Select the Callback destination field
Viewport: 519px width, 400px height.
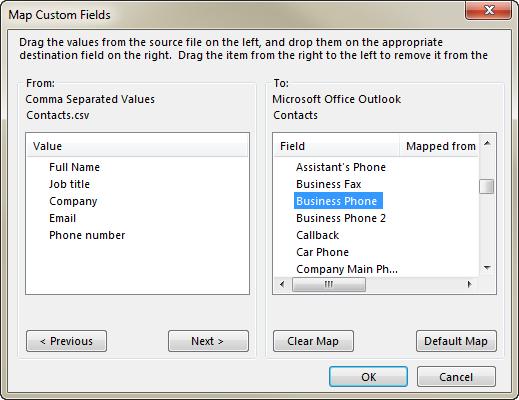point(317,235)
